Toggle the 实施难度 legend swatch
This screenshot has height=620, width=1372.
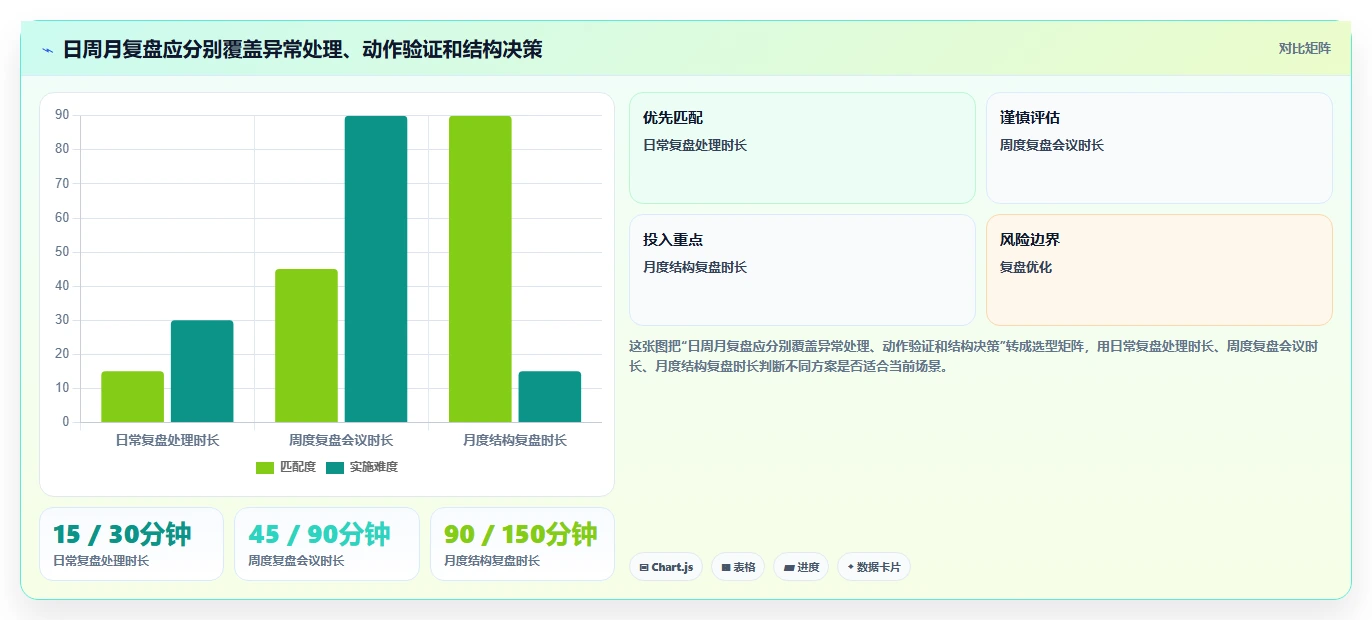point(335,467)
